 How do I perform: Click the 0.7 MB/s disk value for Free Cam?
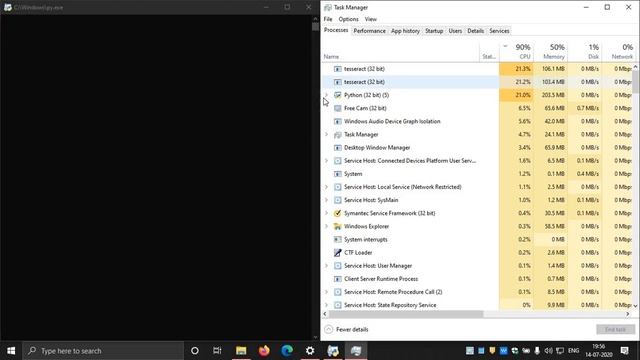(588, 108)
